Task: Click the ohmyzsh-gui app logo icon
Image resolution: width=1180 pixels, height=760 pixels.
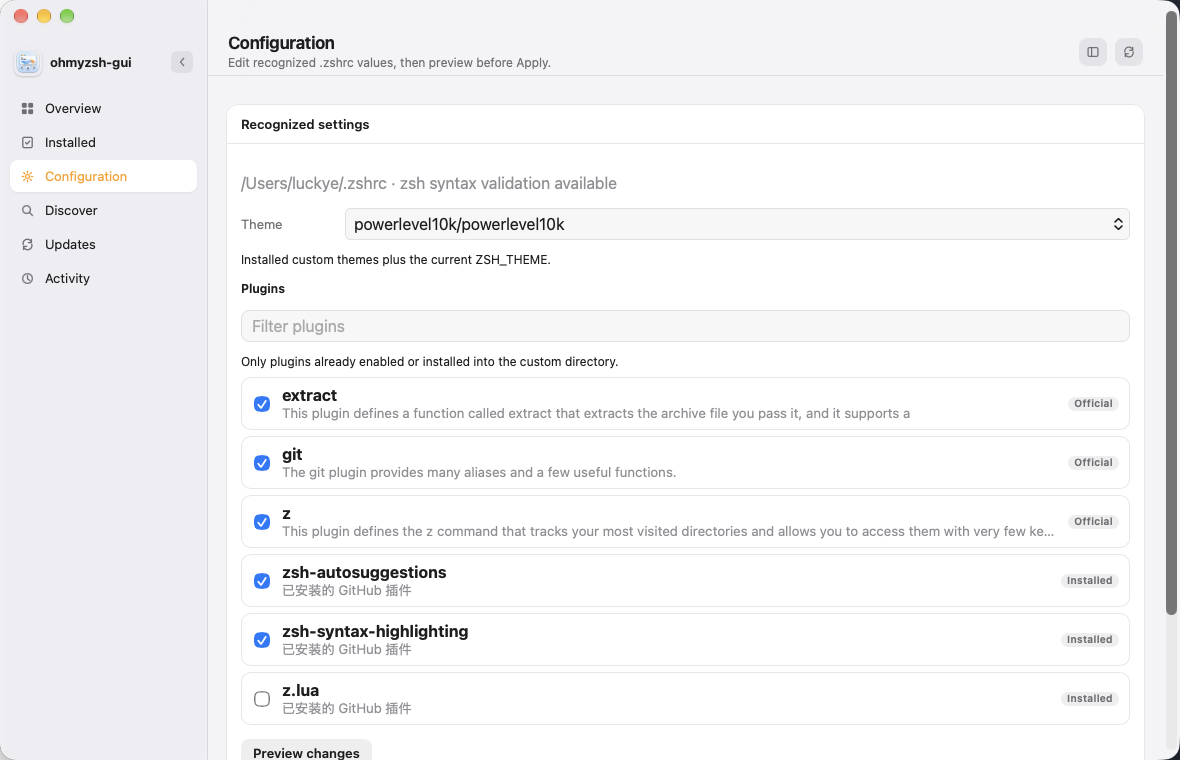Action: point(28,63)
